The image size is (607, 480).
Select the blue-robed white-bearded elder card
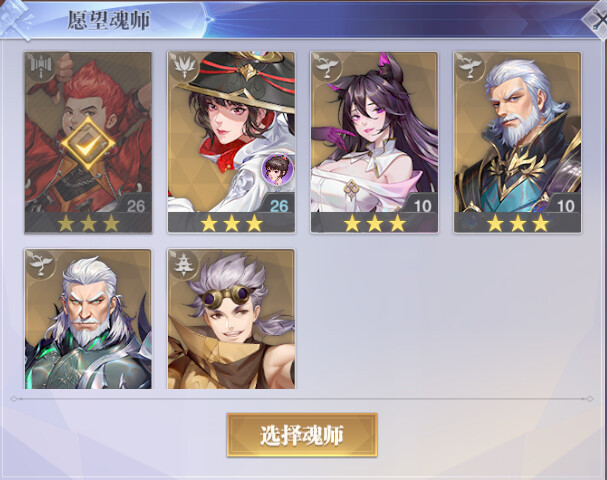click(518, 142)
